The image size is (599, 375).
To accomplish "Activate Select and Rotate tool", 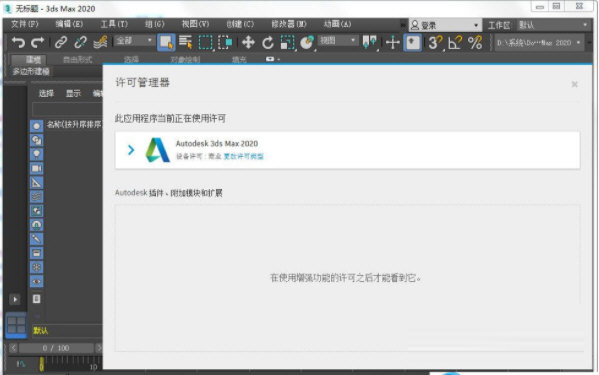I will tap(268, 42).
